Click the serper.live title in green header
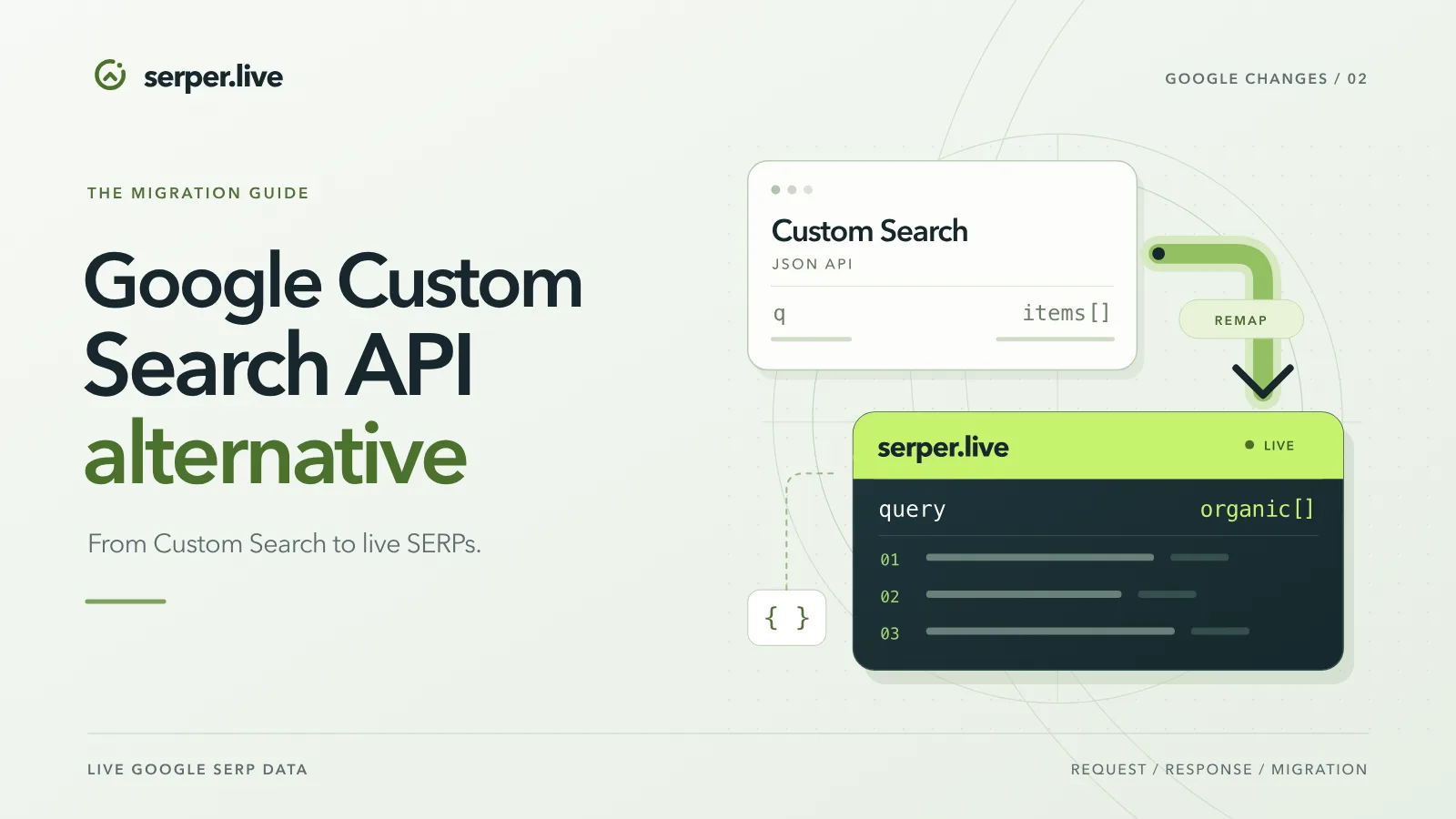Screen dimensions: 1456x819 pos(943,448)
